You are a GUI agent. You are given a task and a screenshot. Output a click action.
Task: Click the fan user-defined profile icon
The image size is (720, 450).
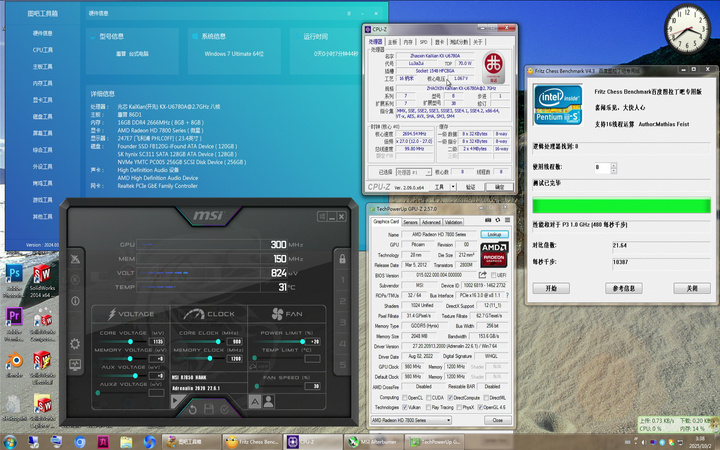[x=269, y=401]
